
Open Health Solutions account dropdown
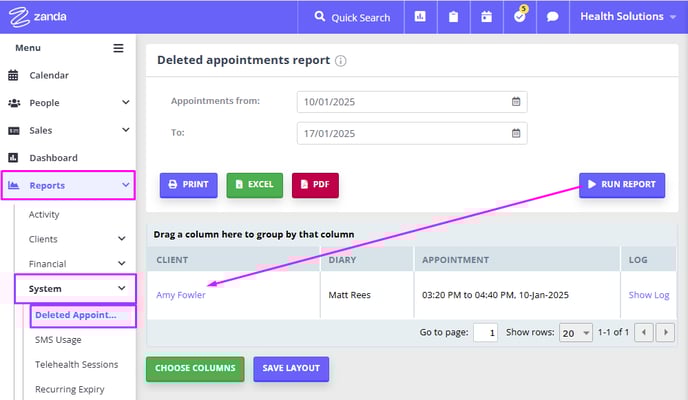pyautogui.click(x=628, y=17)
